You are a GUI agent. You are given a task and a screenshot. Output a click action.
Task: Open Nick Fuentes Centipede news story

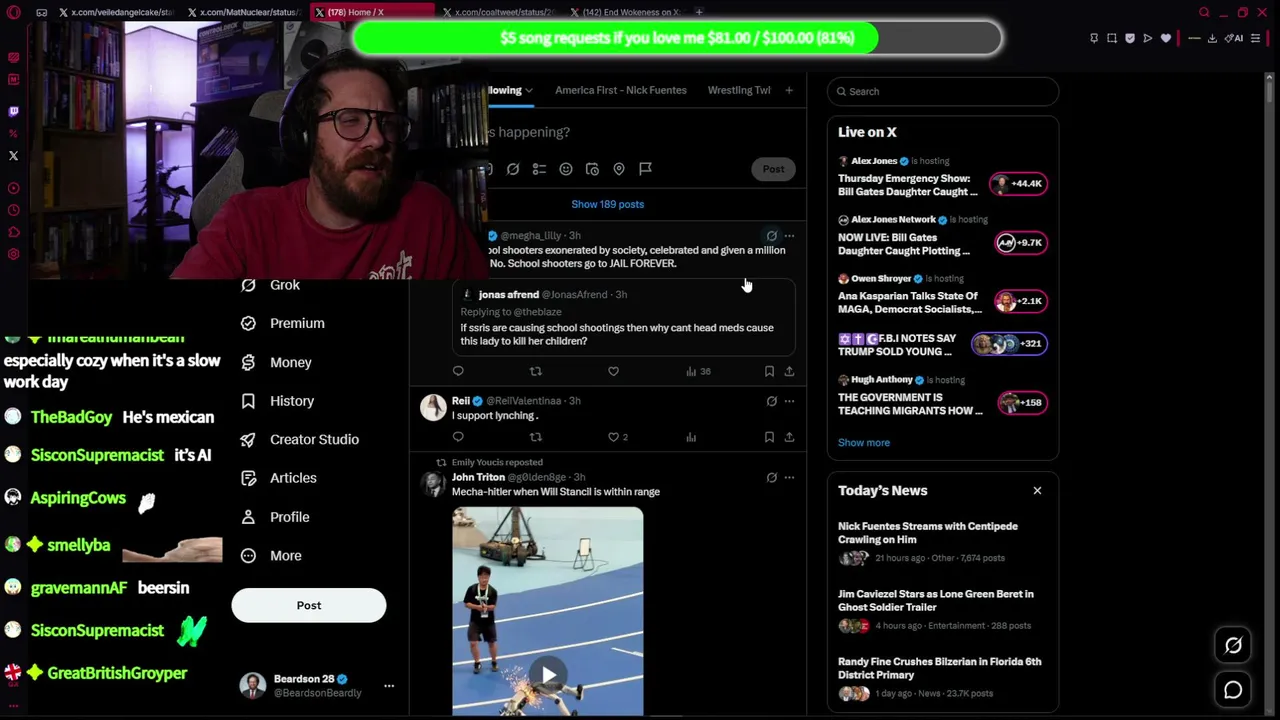pos(942,542)
